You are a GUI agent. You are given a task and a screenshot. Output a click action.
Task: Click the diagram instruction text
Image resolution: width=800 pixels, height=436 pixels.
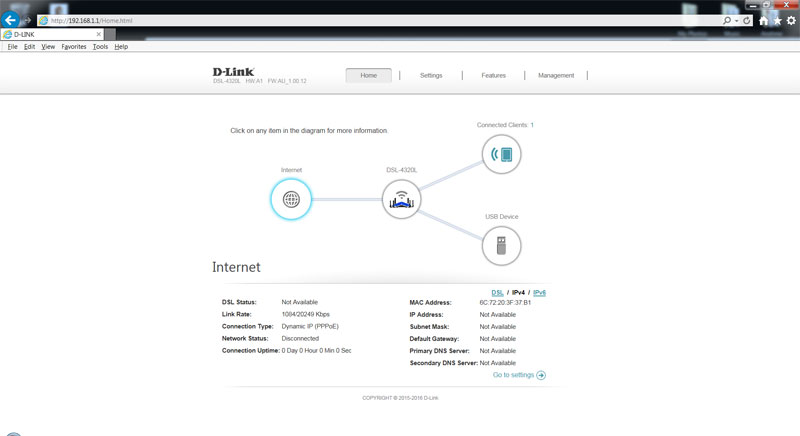coord(309,131)
